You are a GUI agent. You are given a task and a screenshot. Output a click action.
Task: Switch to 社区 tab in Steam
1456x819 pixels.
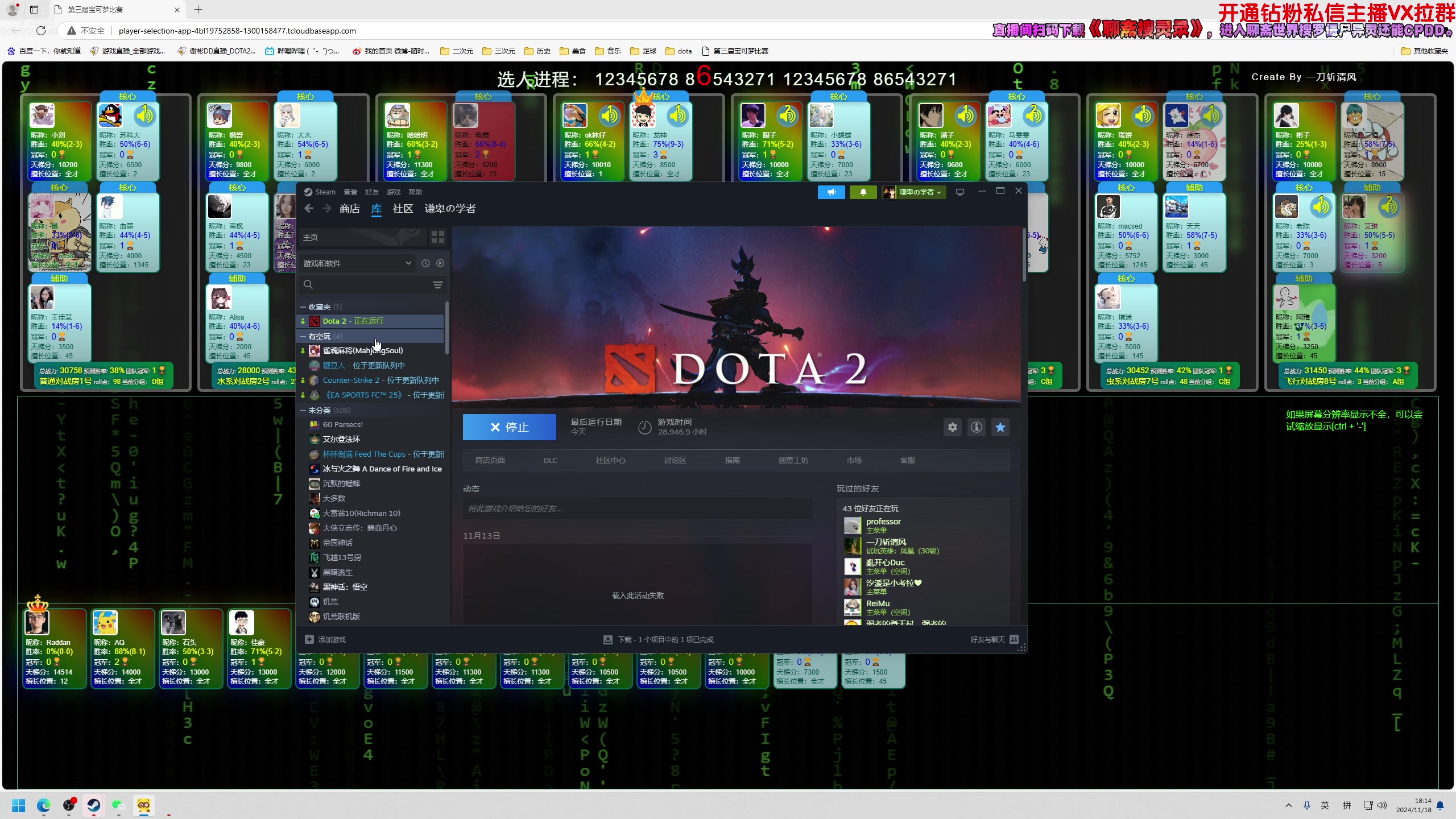click(x=403, y=209)
